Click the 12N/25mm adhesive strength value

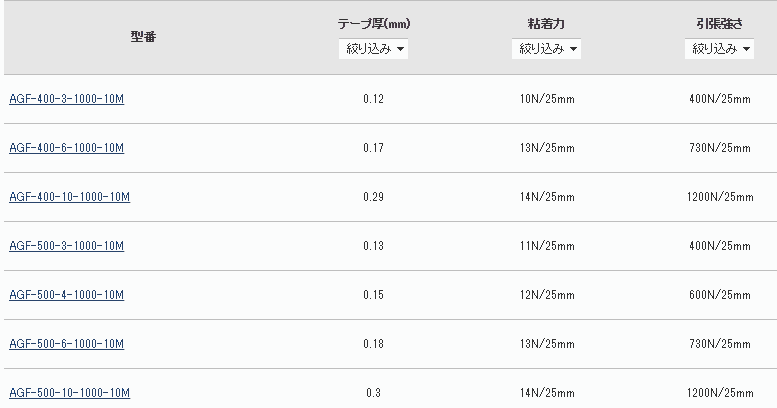tap(546, 295)
